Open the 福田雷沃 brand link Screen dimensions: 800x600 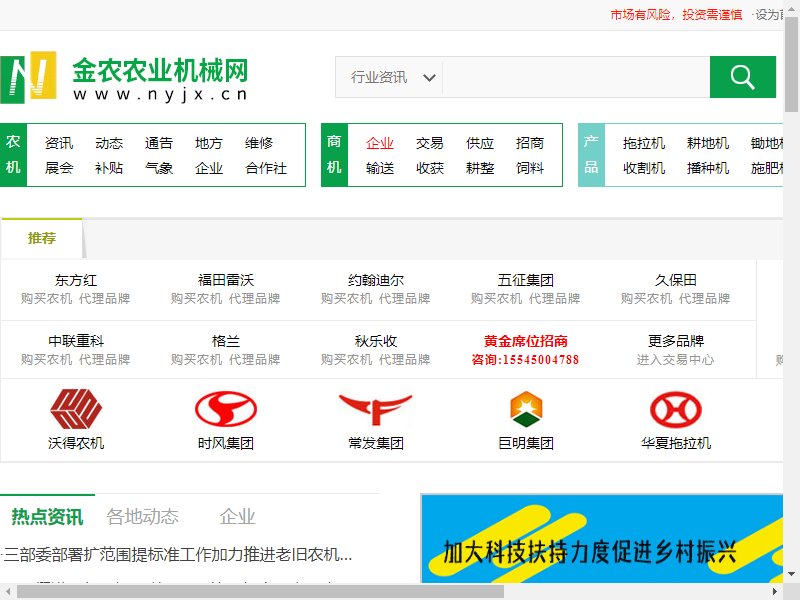click(226, 280)
